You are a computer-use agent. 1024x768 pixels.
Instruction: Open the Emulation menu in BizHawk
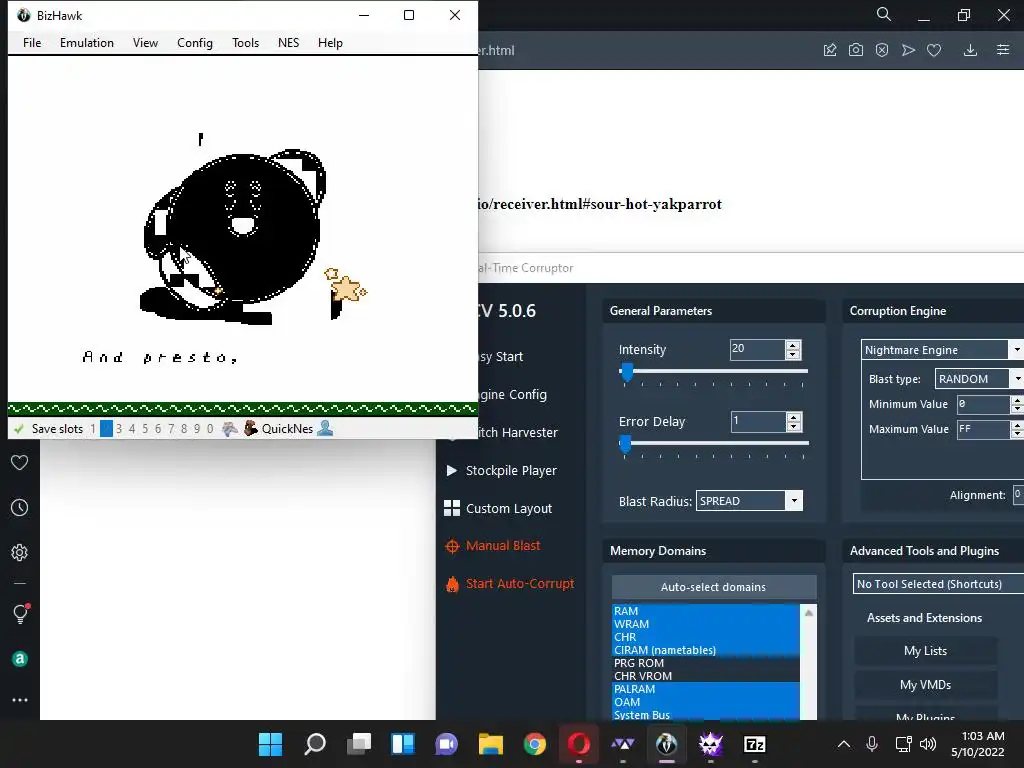tap(87, 42)
